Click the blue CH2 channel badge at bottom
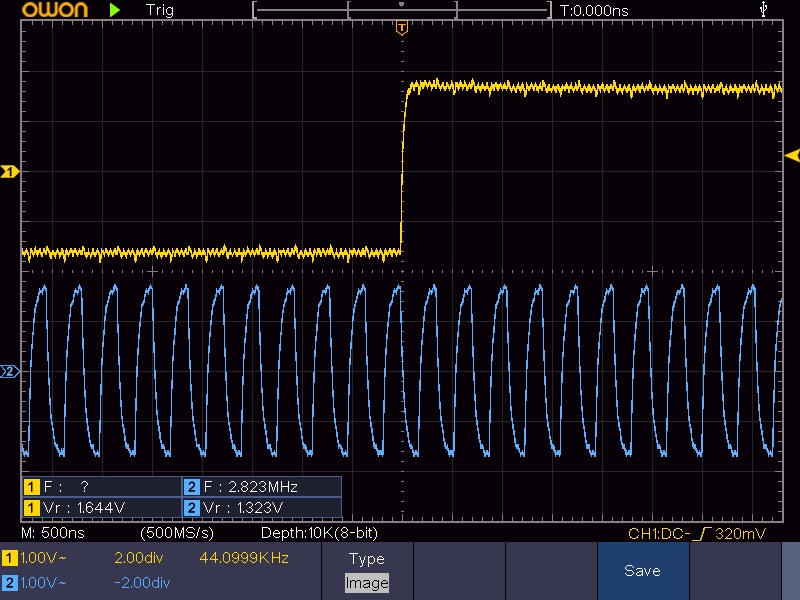Image resolution: width=800 pixels, height=600 pixels. (x=10, y=582)
